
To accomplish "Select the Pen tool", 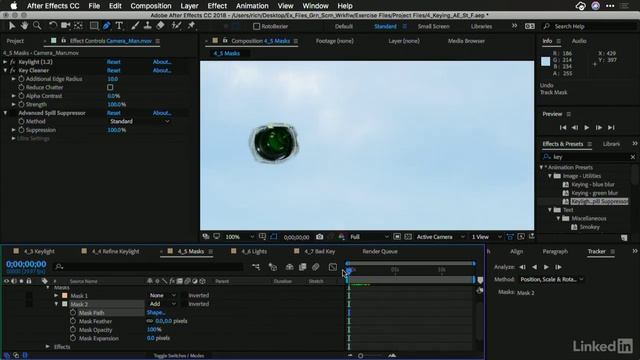I will click(x=107, y=26).
